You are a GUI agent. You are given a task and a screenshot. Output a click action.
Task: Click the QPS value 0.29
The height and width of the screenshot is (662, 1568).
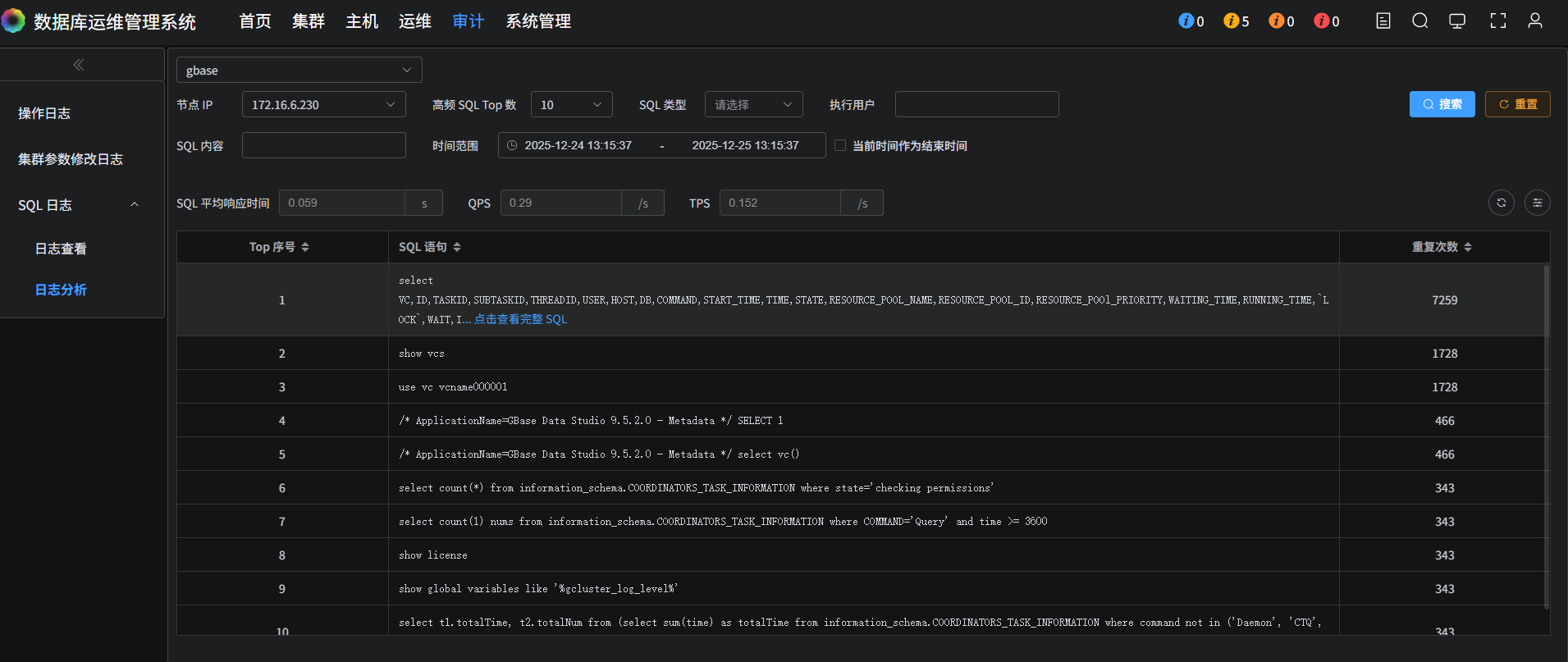561,203
